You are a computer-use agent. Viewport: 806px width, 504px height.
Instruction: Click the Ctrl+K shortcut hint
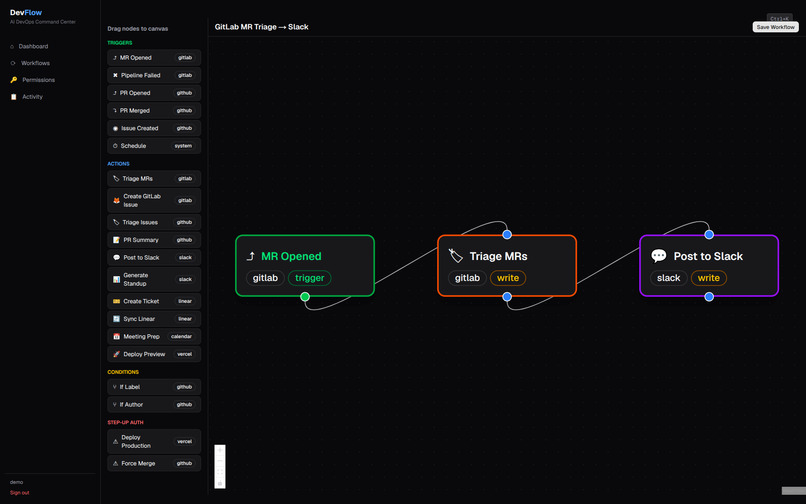pyautogui.click(x=779, y=19)
